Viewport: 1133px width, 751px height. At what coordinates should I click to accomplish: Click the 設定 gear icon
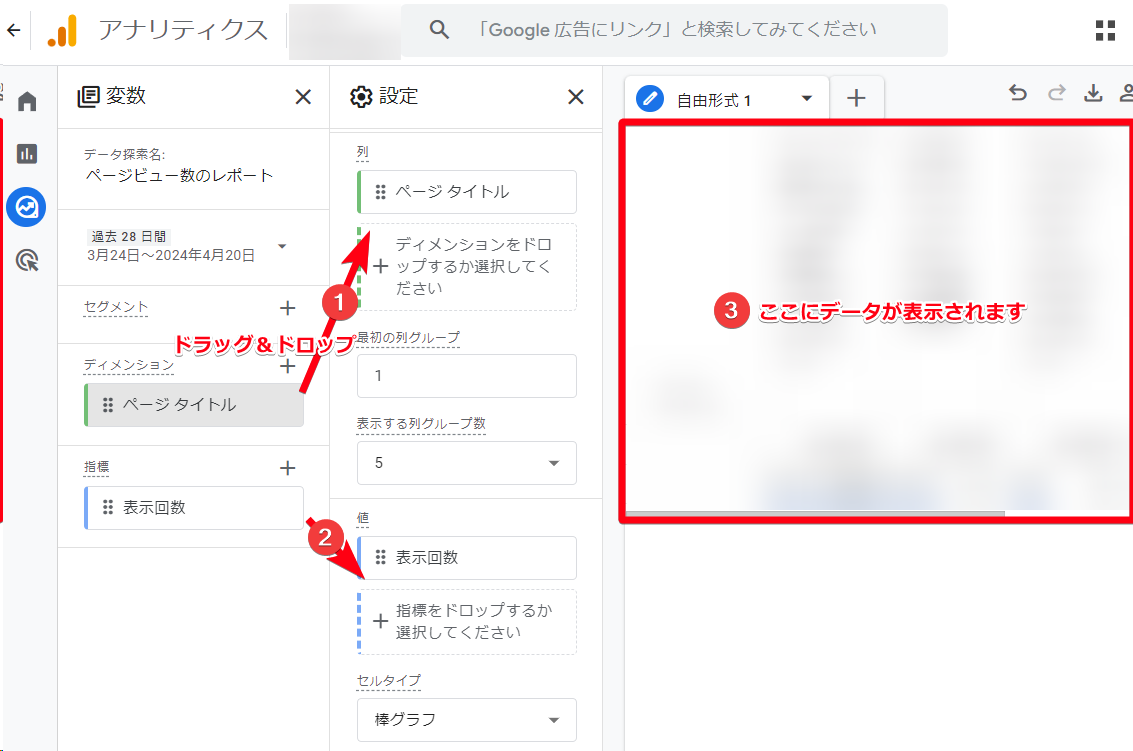tap(361, 97)
